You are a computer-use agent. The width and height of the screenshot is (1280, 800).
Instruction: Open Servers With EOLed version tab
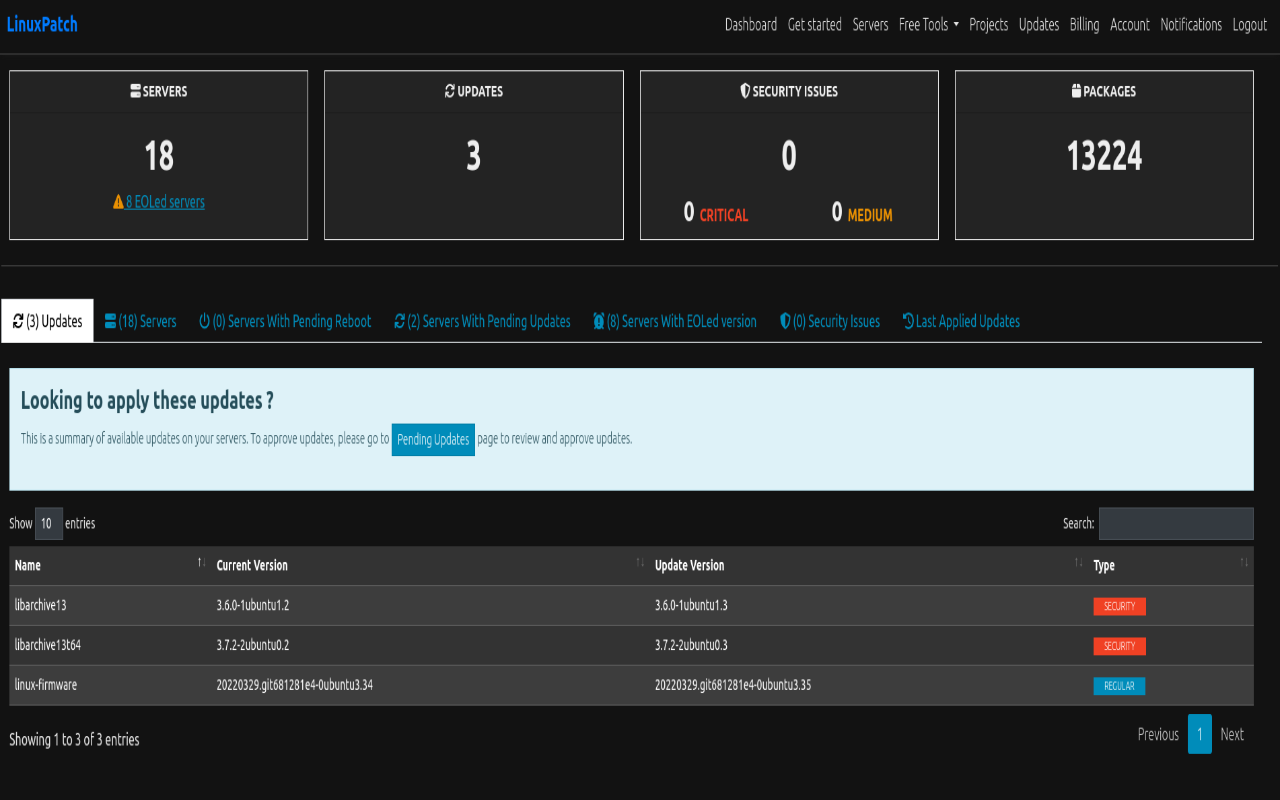coord(675,321)
